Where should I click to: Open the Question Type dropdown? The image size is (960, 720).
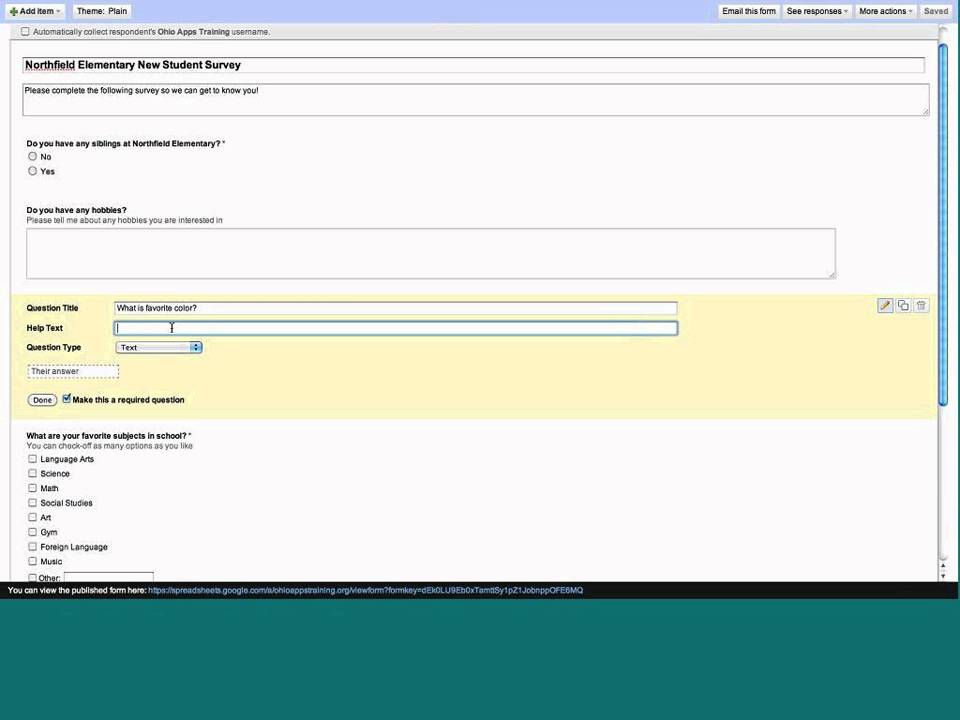coord(159,347)
